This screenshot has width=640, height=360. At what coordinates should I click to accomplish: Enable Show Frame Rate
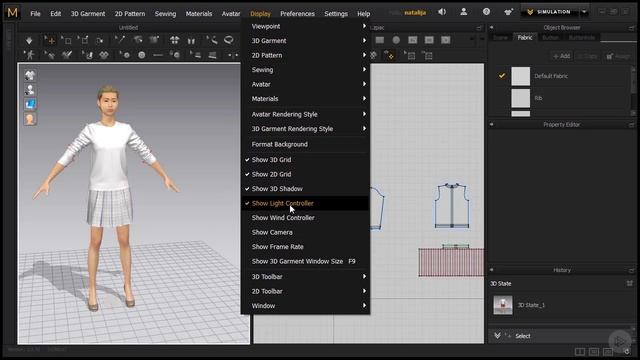[306, 247]
